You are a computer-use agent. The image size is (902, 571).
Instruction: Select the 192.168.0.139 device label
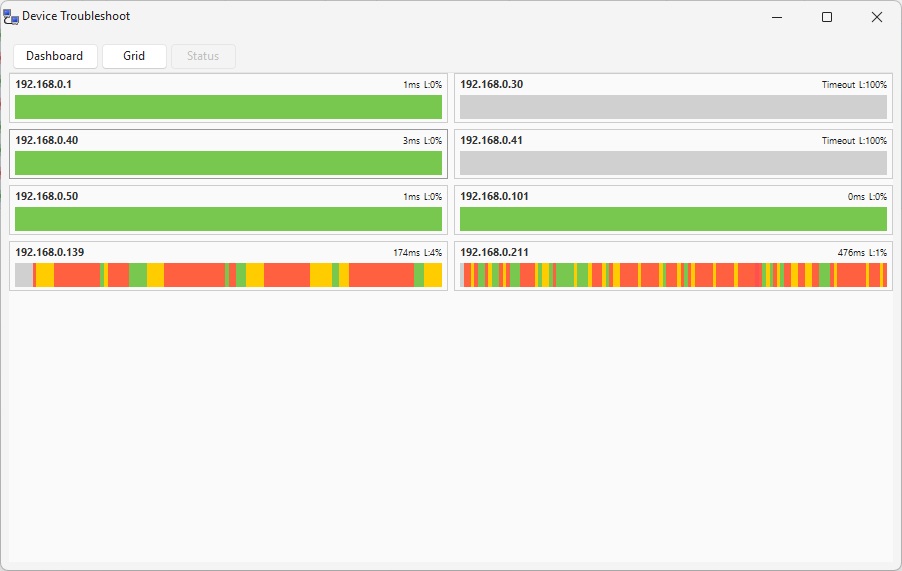[x=49, y=253]
